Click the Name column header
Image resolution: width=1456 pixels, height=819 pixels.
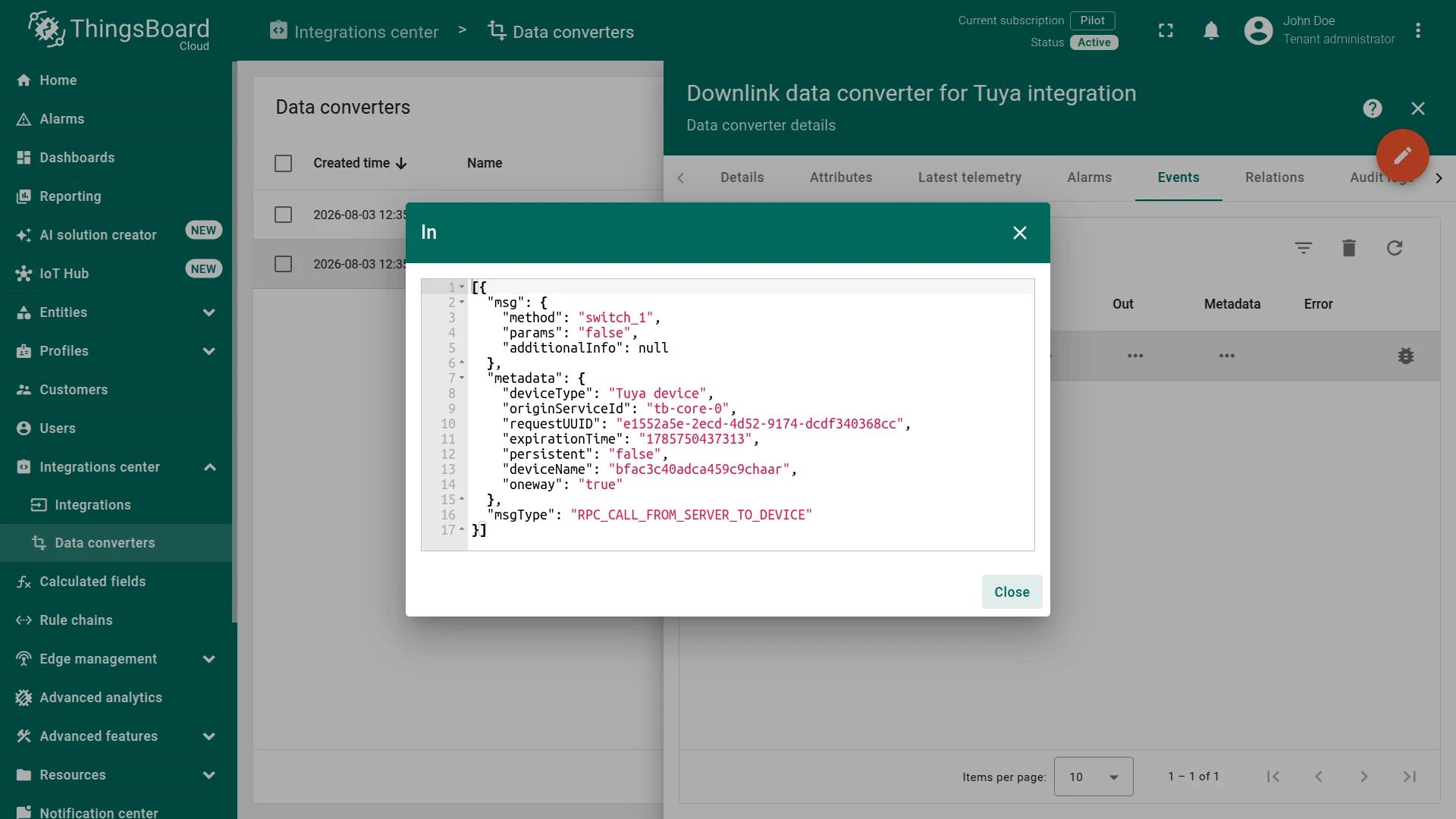click(485, 163)
